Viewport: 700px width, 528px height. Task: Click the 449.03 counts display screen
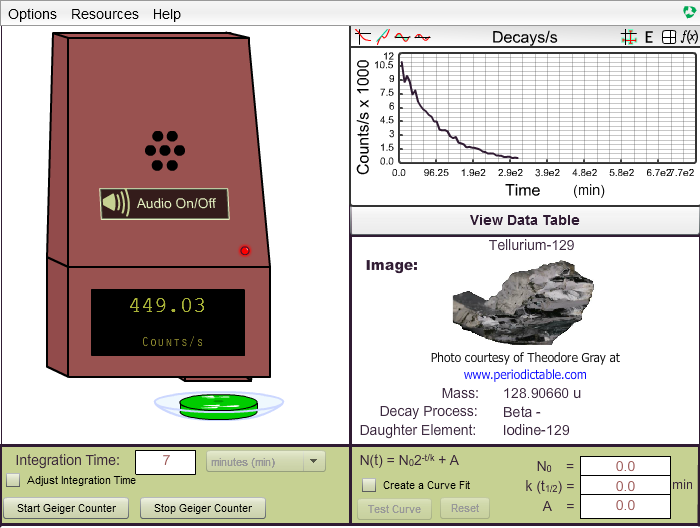[x=168, y=322]
